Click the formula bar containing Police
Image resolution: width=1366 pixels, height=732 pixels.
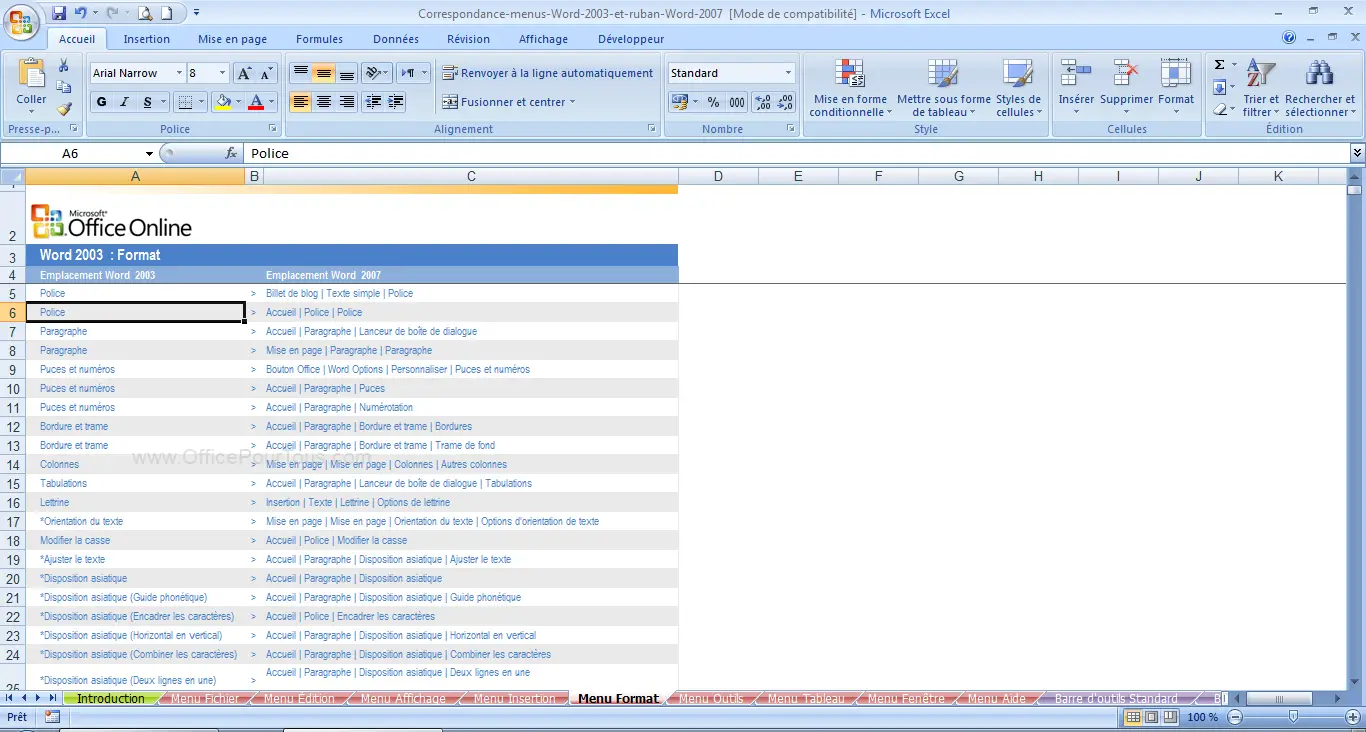[796, 153]
